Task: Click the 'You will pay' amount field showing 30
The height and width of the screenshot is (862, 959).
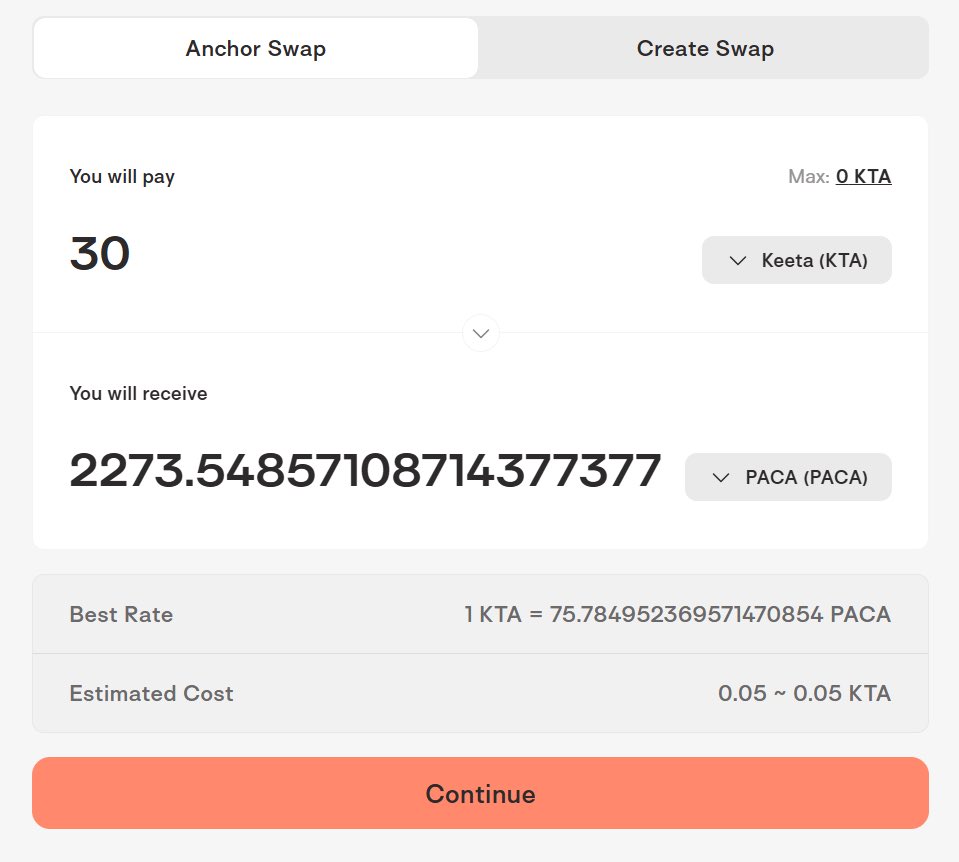Action: [99, 254]
